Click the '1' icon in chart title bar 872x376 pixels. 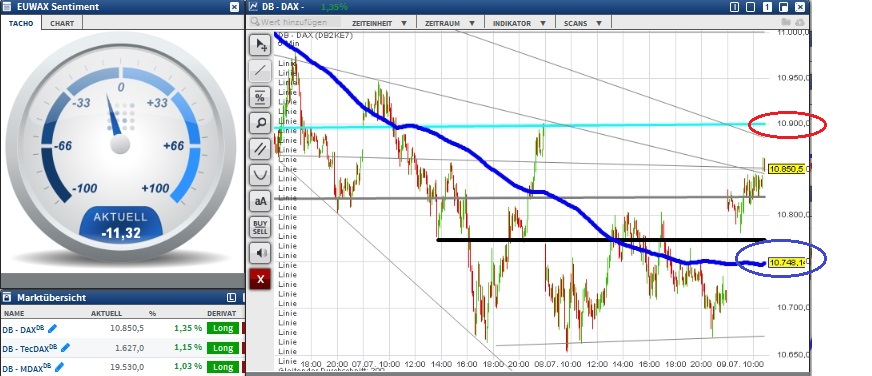(767, 7)
